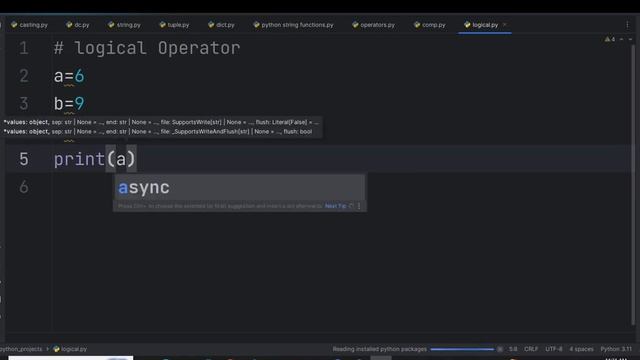The image size is (640, 360).
Task: Click line number 6 in gutter
Action: (x=24, y=187)
